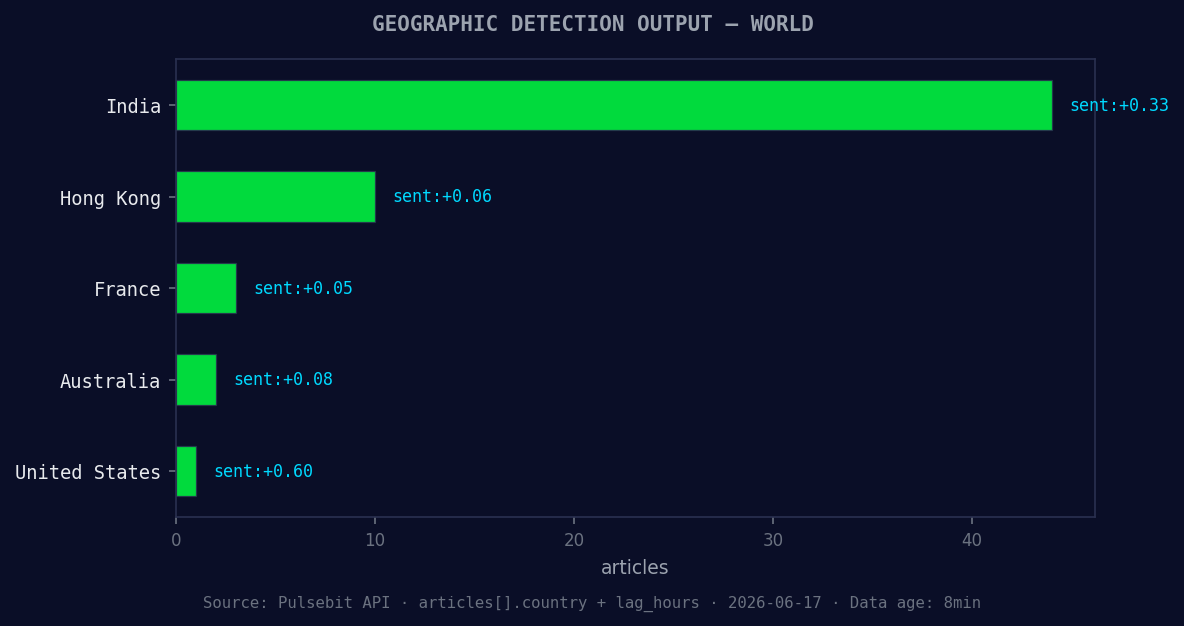Click the 'Hong Kong' axis label

(x=110, y=199)
